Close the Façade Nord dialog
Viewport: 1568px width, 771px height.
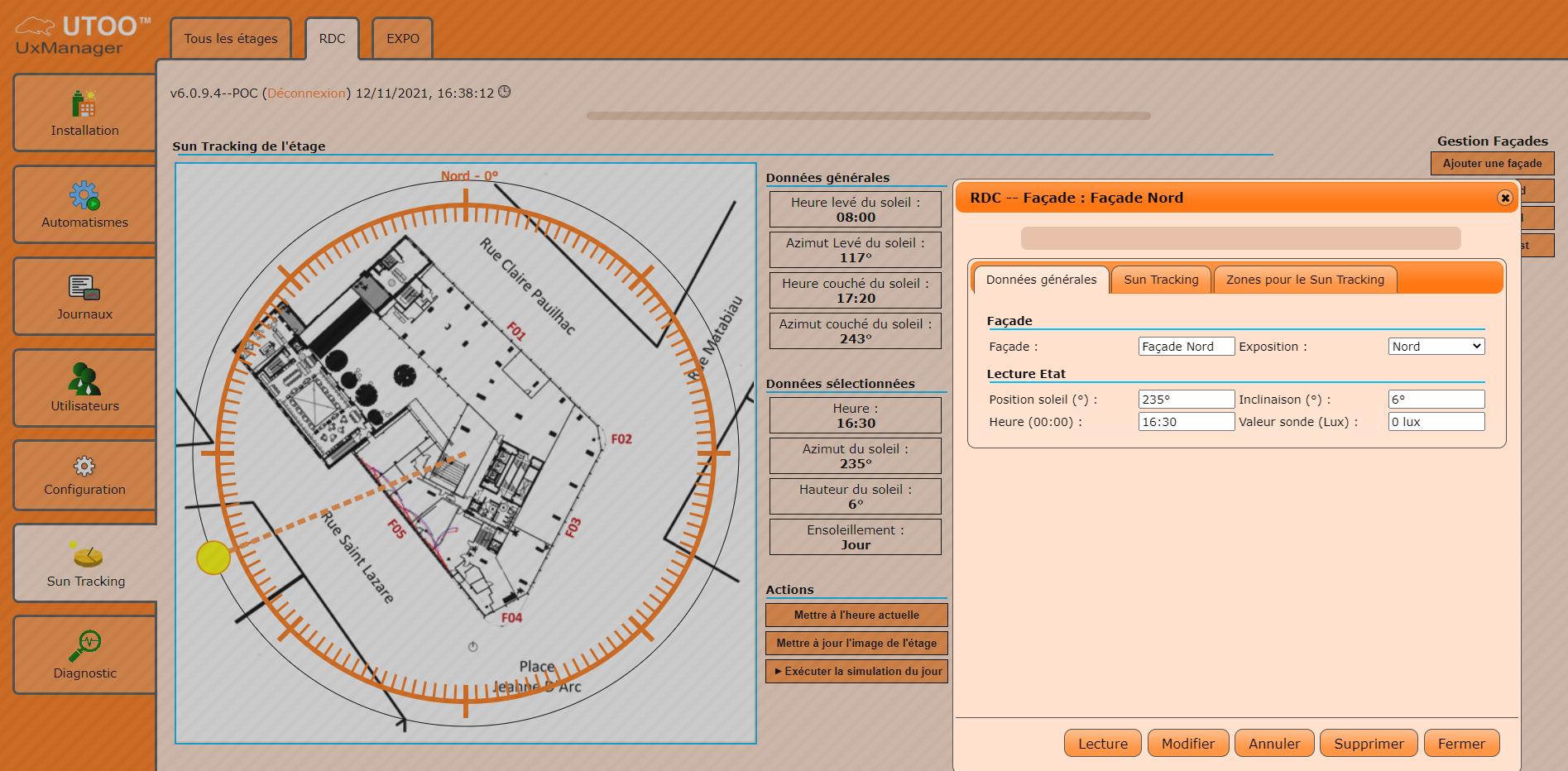pyautogui.click(x=1504, y=198)
